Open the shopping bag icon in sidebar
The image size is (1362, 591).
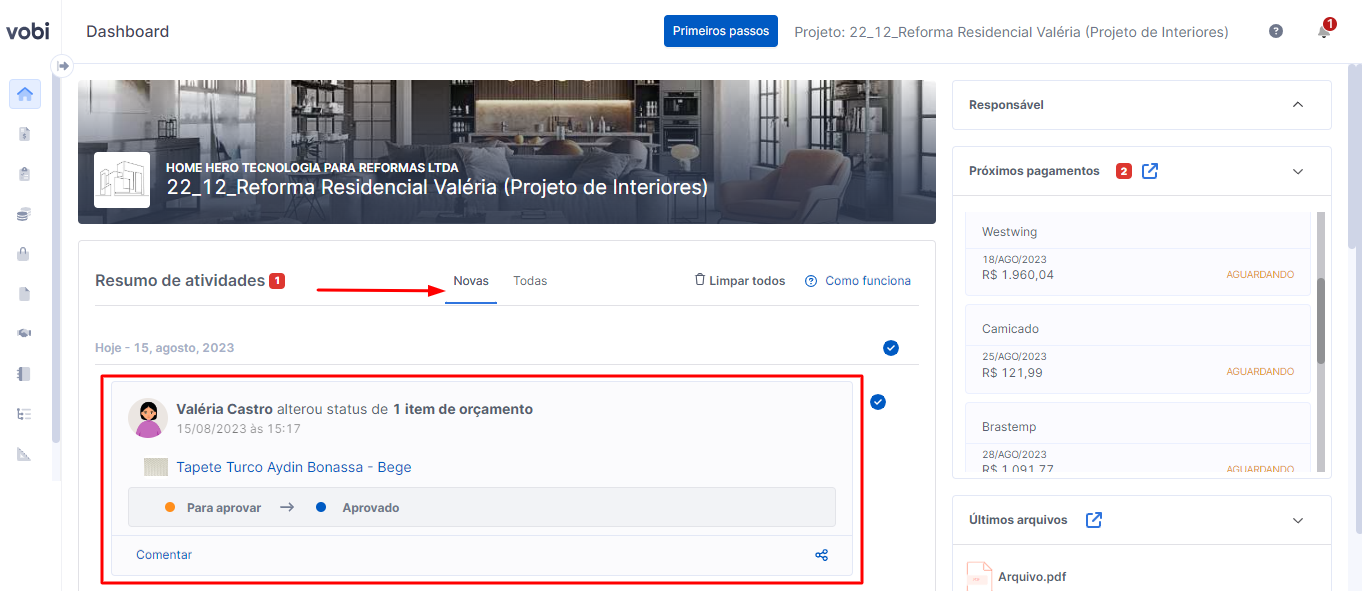click(x=25, y=254)
